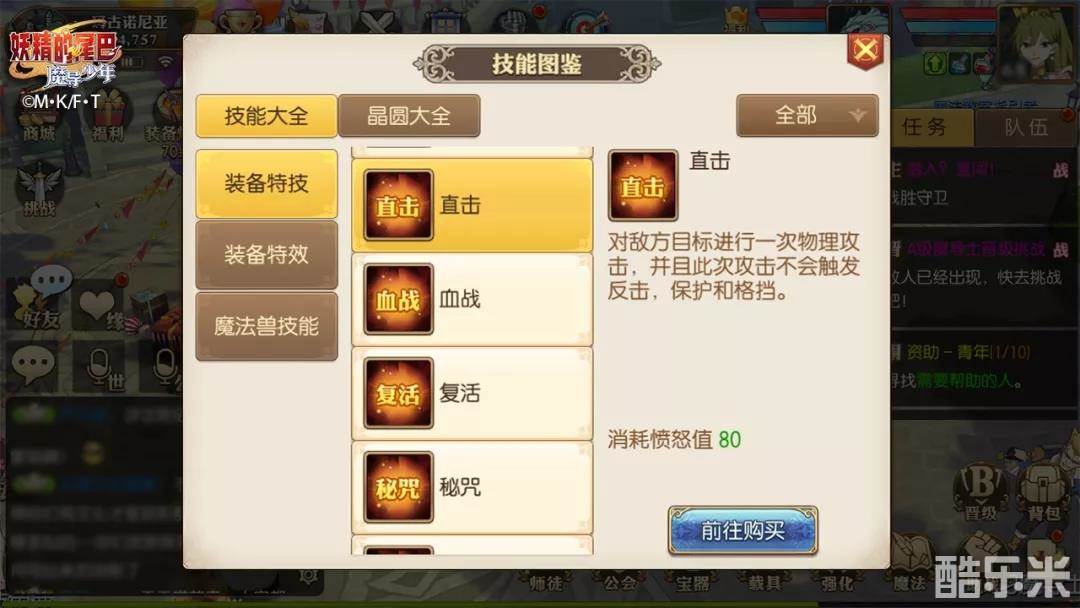Viewport: 1080px width, 608px height.
Task: Switch to the 技能大全 tab
Action: coord(267,116)
